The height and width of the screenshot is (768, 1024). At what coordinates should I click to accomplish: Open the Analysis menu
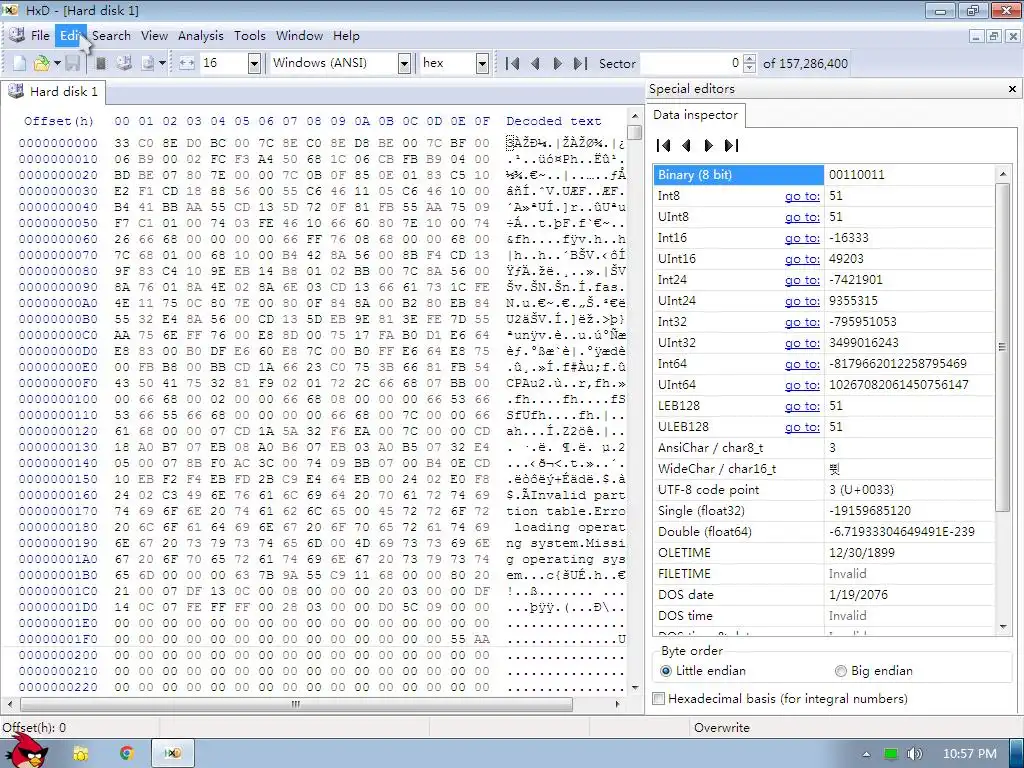tap(200, 36)
